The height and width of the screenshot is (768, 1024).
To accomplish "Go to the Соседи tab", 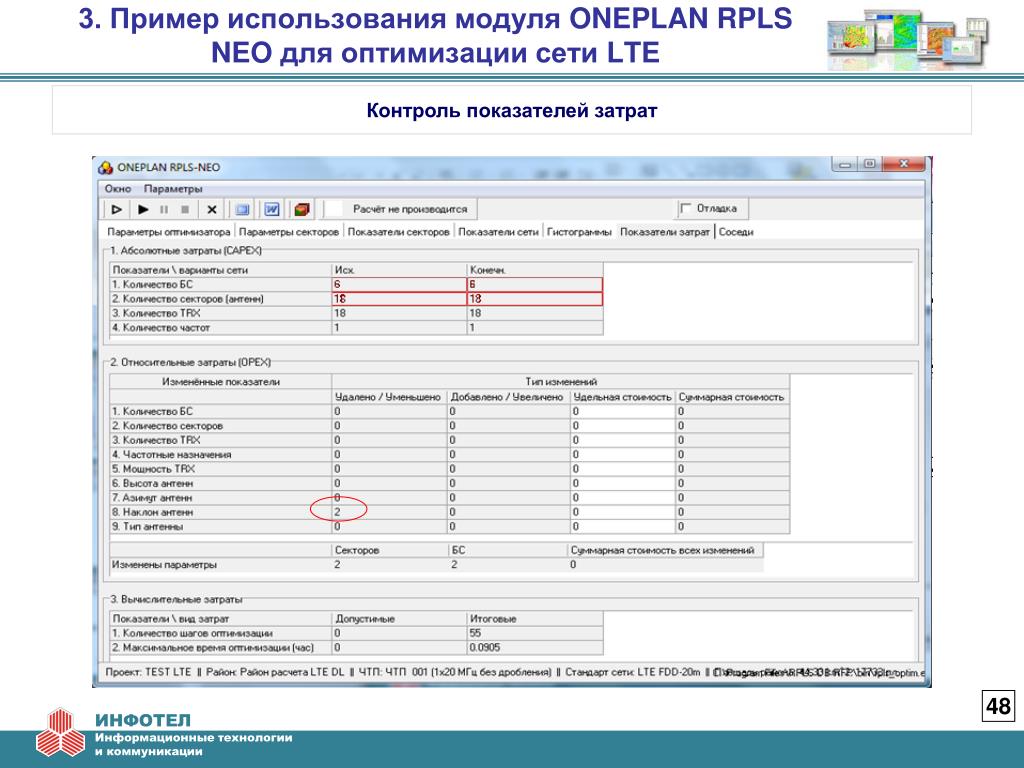I will click(736, 232).
